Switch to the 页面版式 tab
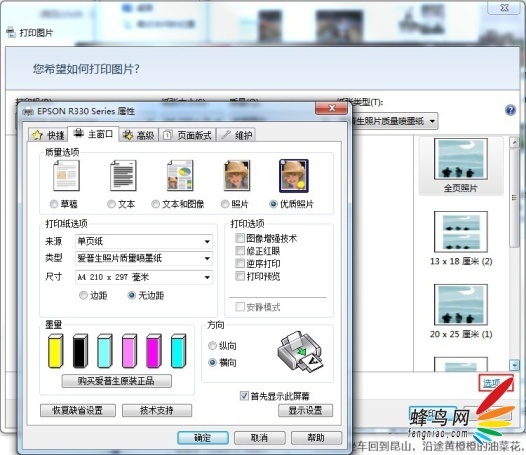 [187, 135]
